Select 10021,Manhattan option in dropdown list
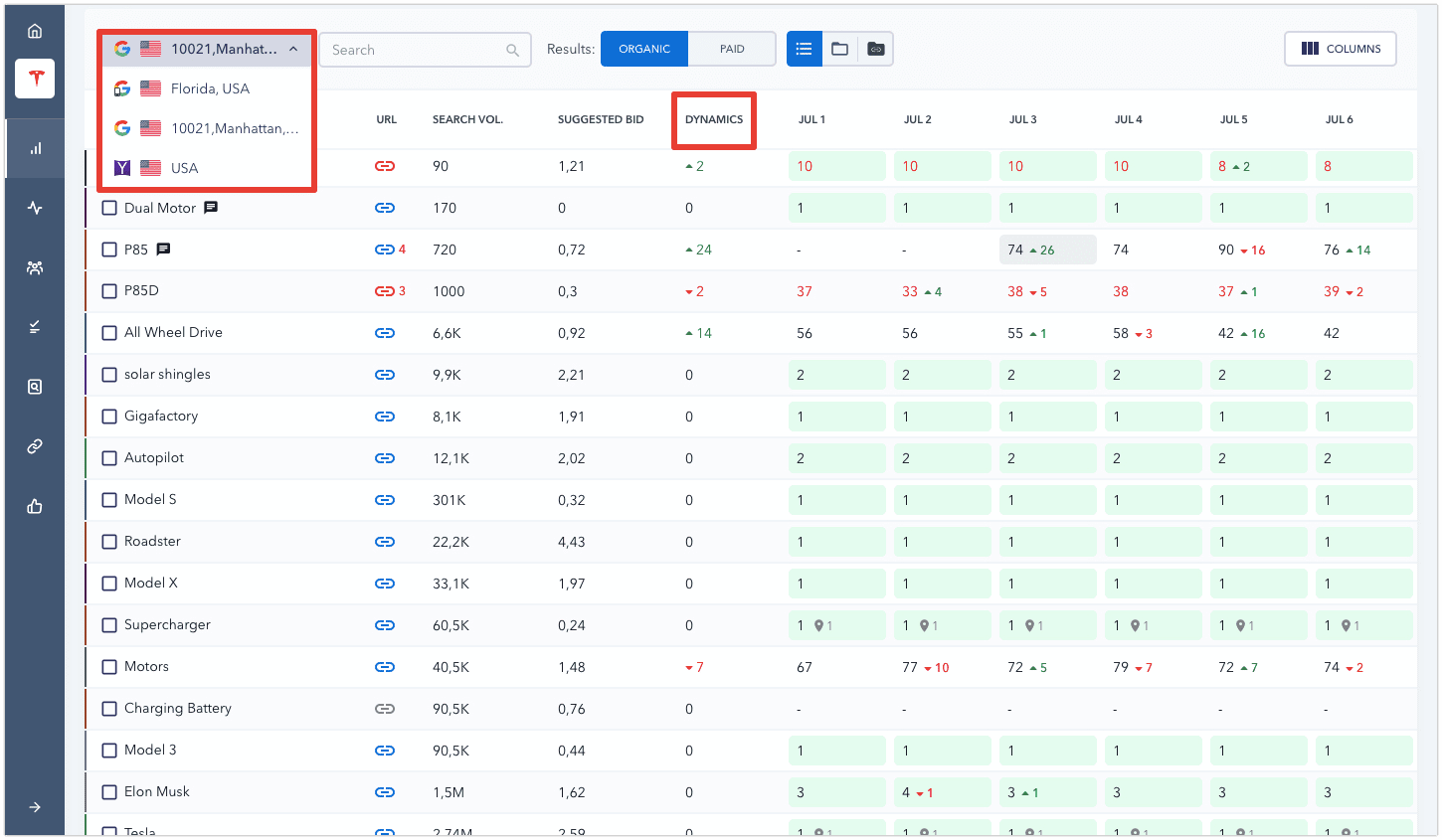The width and height of the screenshot is (1442, 840). click(207, 128)
